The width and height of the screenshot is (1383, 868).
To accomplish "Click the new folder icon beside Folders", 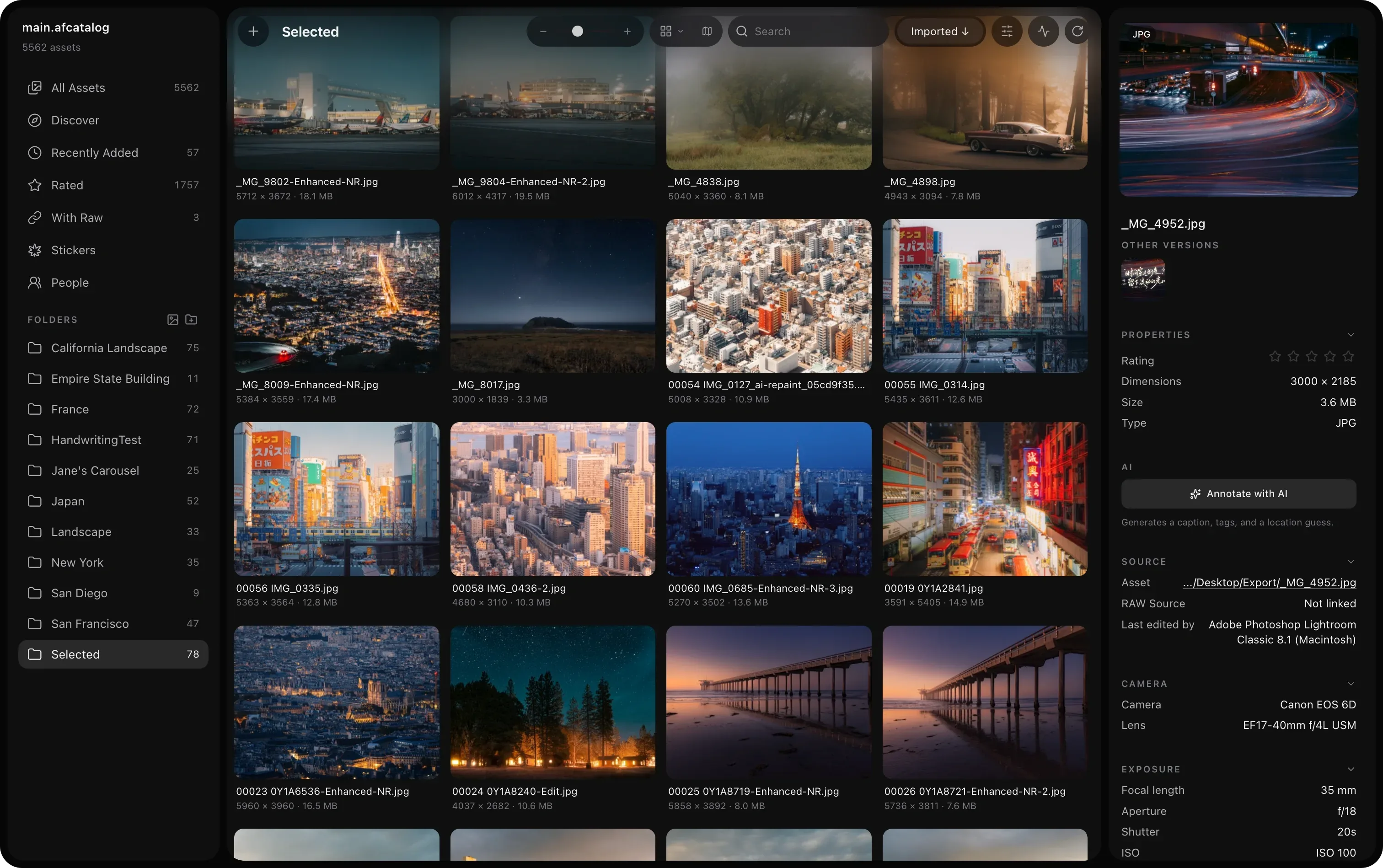I will pyautogui.click(x=191, y=320).
